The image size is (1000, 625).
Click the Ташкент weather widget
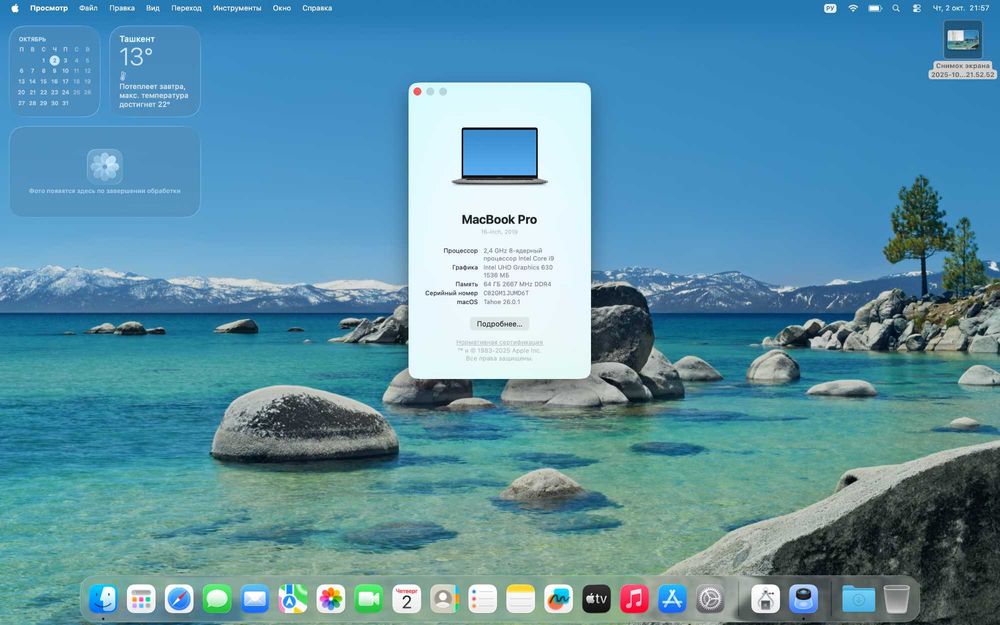[x=155, y=71]
